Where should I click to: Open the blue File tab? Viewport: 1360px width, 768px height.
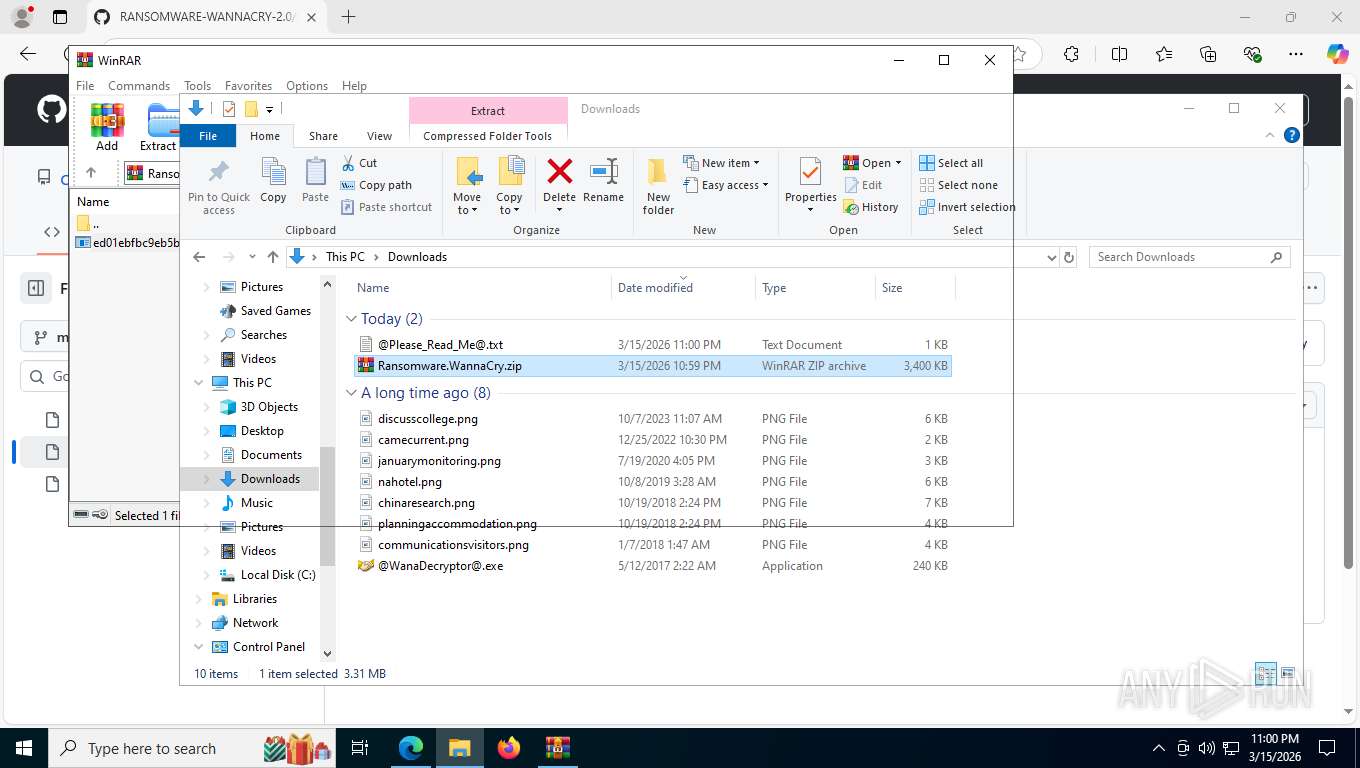tap(208, 136)
